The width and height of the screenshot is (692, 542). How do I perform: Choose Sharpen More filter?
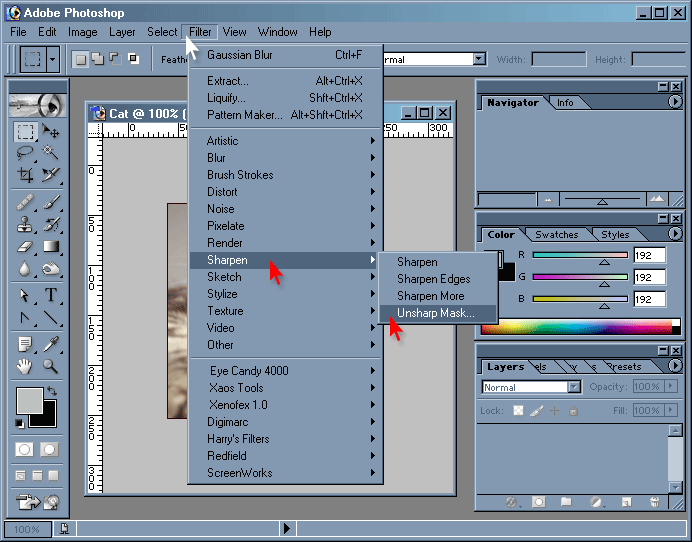438,296
